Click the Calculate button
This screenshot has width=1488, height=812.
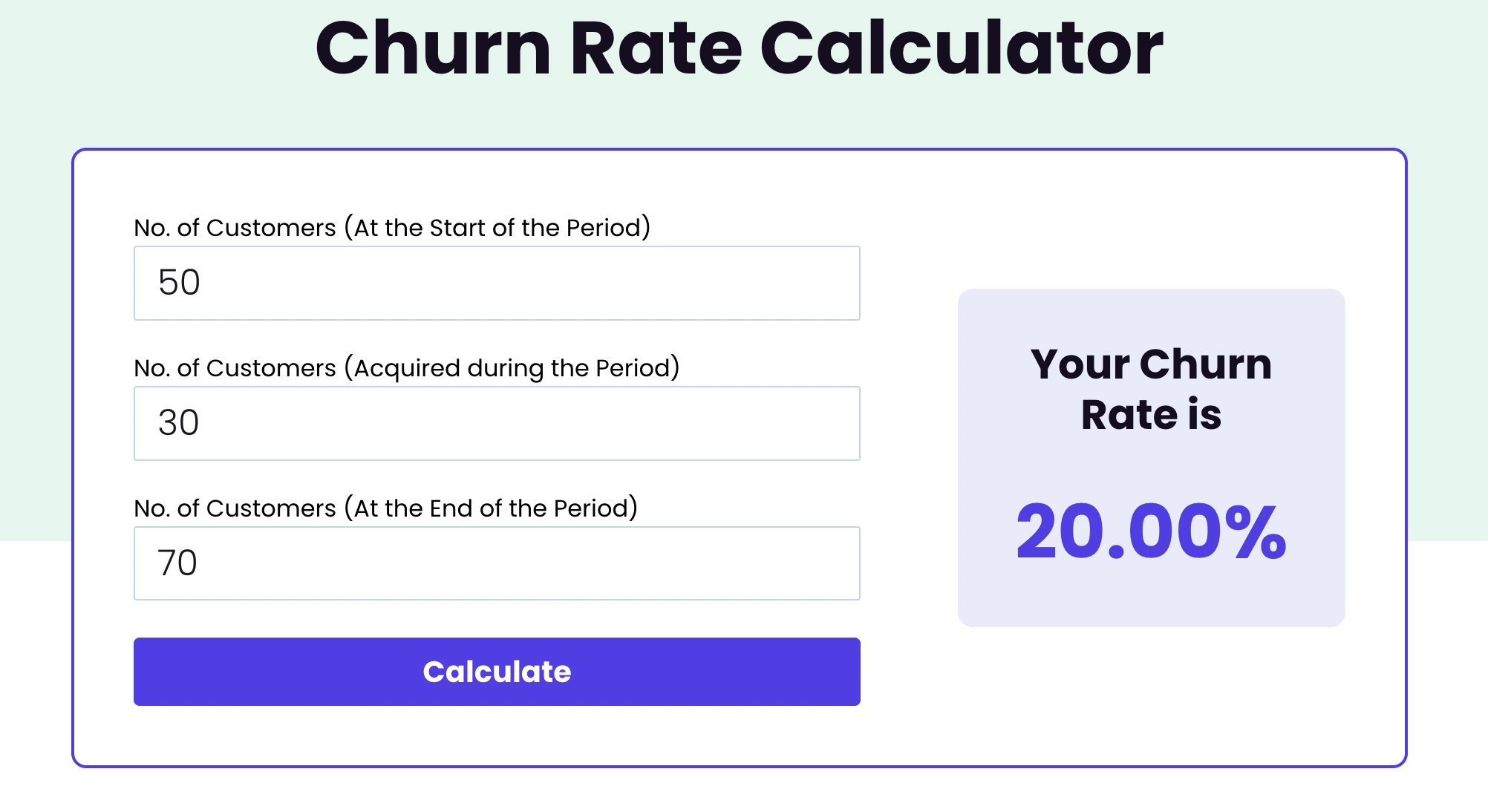(497, 672)
